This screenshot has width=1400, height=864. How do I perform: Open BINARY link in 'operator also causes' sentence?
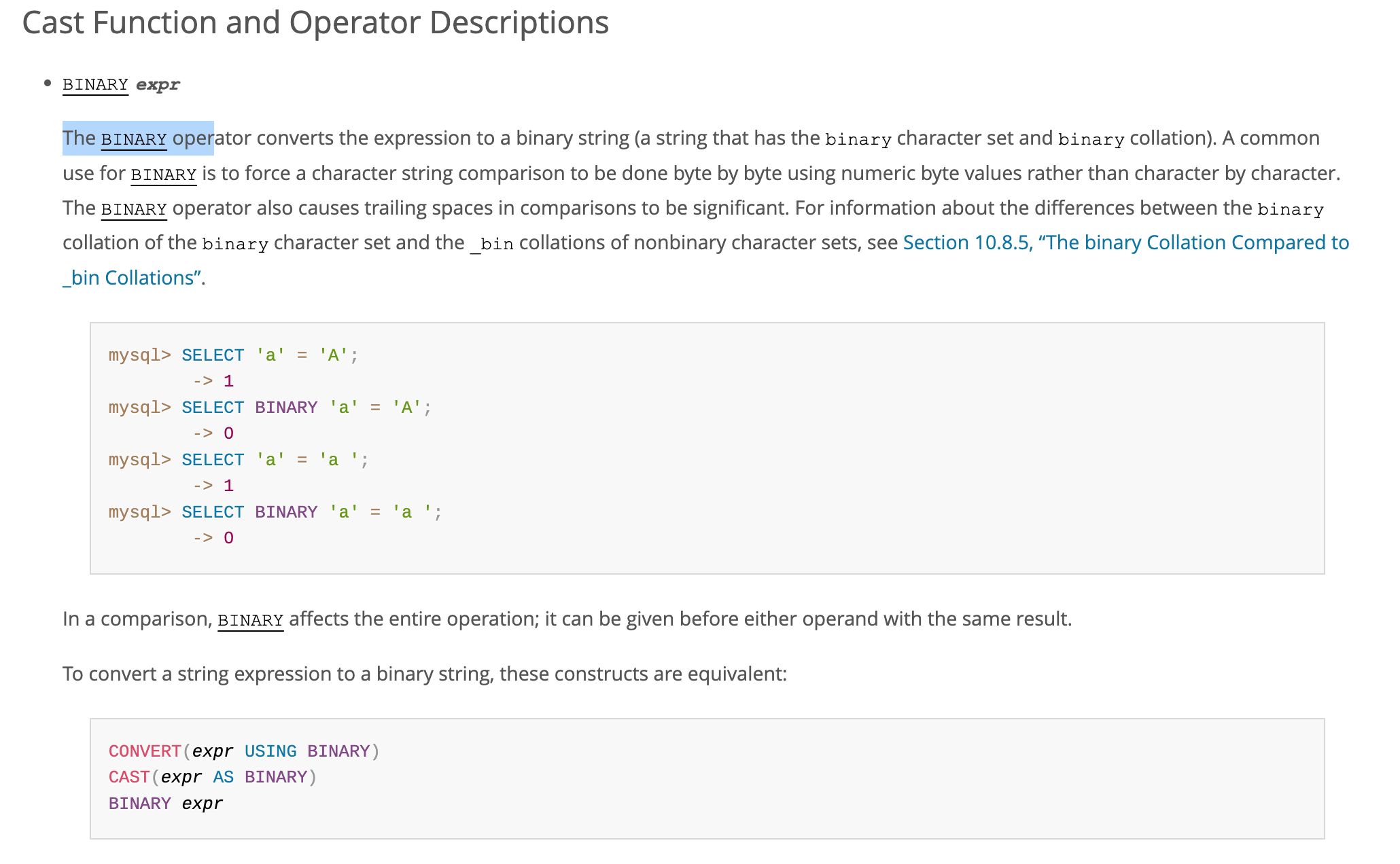point(134,209)
